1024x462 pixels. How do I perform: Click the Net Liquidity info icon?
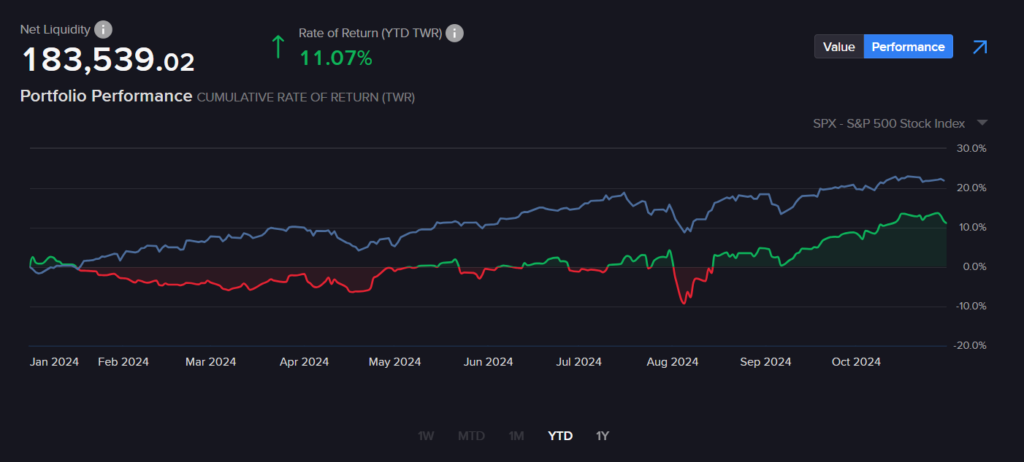click(x=104, y=29)
